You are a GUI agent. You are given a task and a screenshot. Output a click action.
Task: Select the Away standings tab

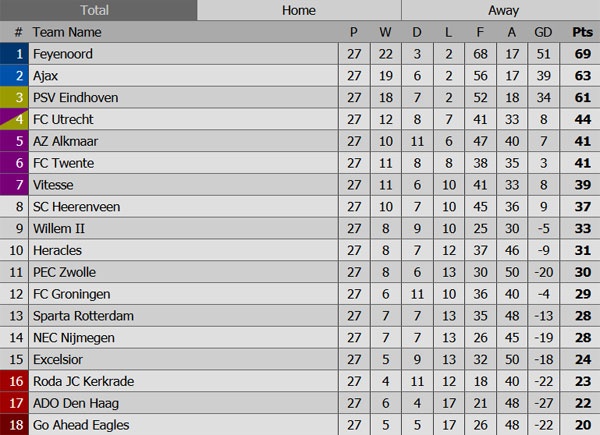pos(502,10)
